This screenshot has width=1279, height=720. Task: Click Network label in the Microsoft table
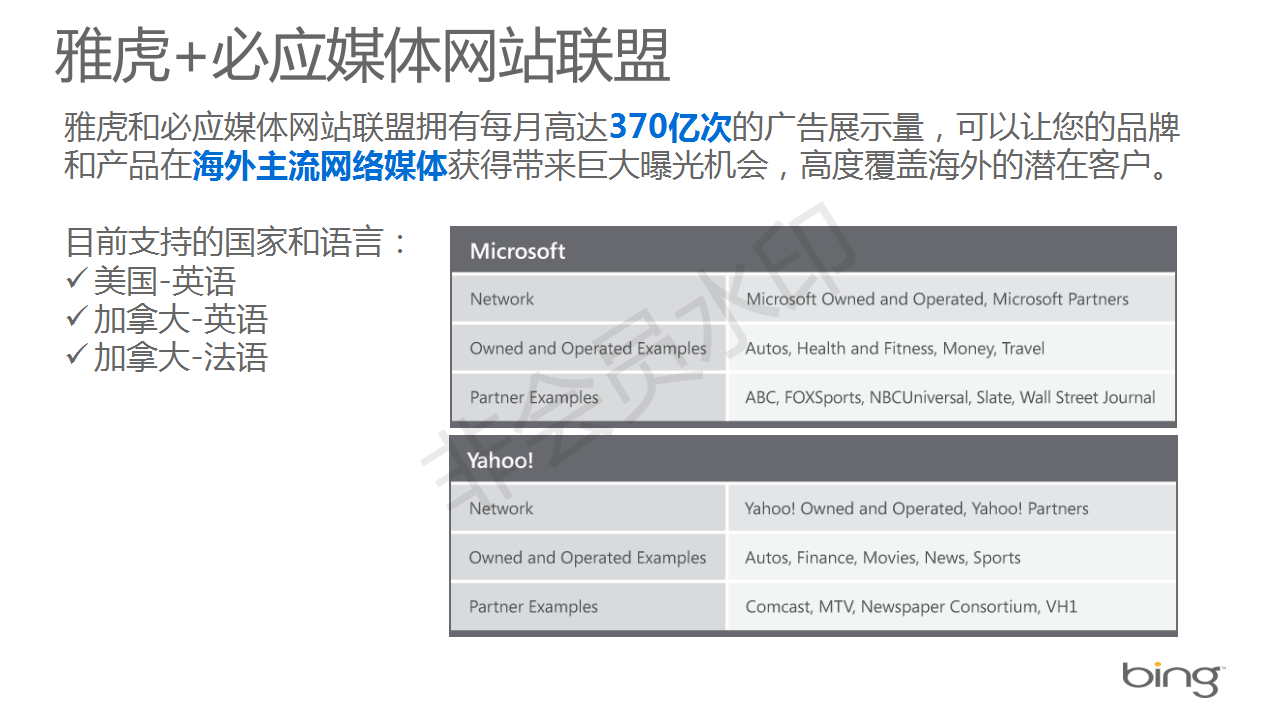pyautogui.click(x=502, y=299)
